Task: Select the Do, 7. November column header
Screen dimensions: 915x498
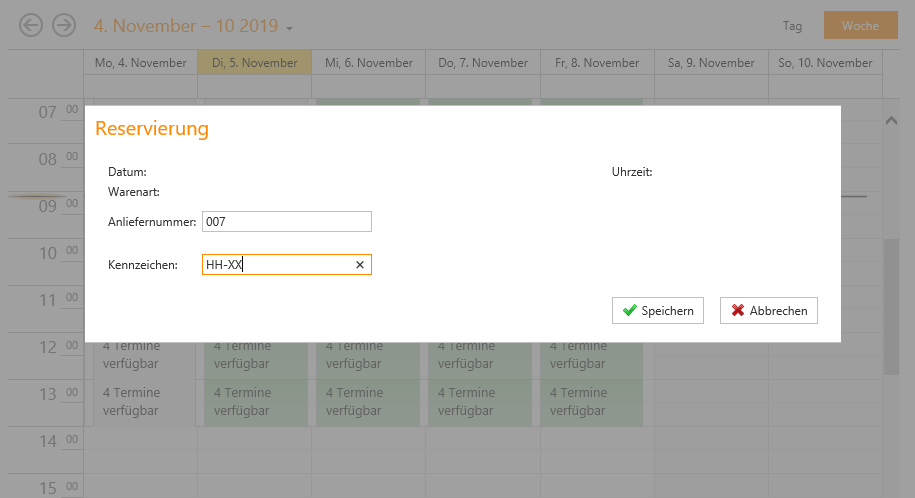Action: coord(483,62)
